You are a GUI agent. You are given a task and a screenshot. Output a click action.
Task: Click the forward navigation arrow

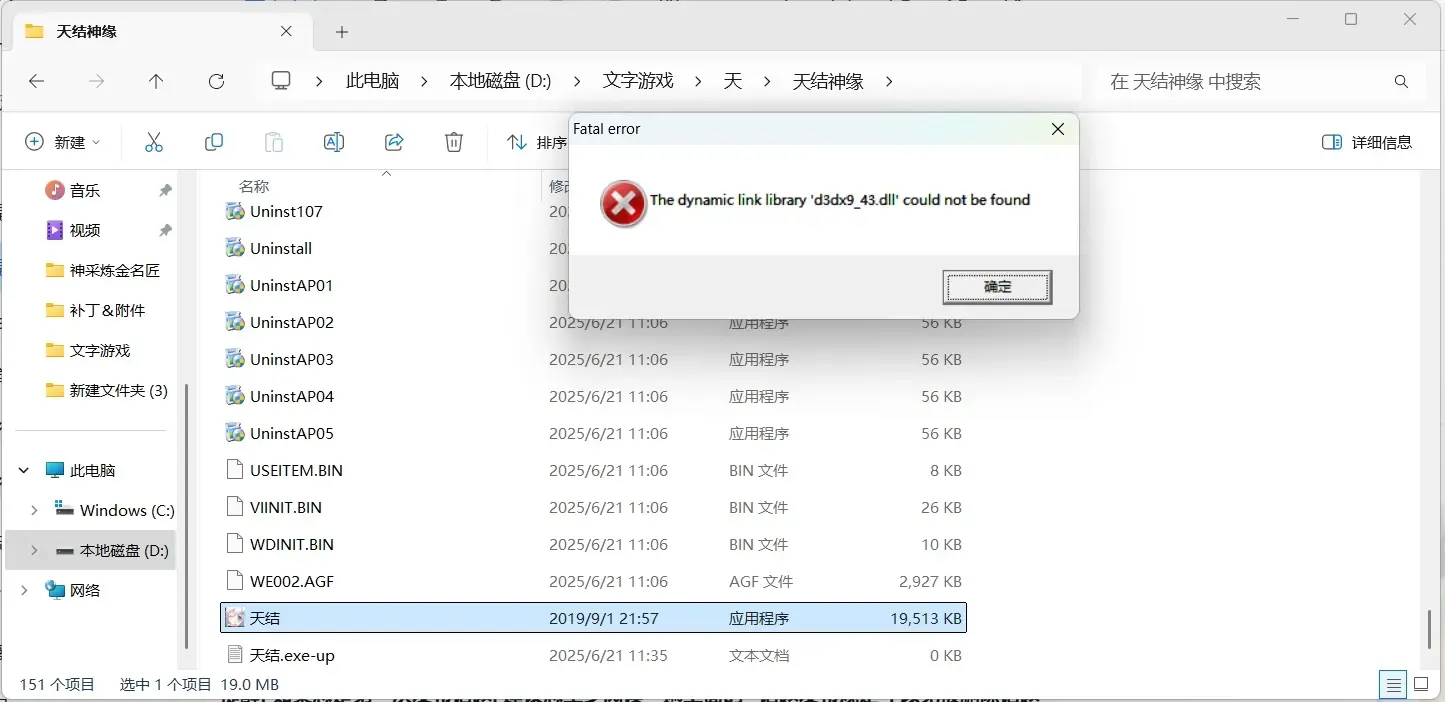tap(97, 82)
